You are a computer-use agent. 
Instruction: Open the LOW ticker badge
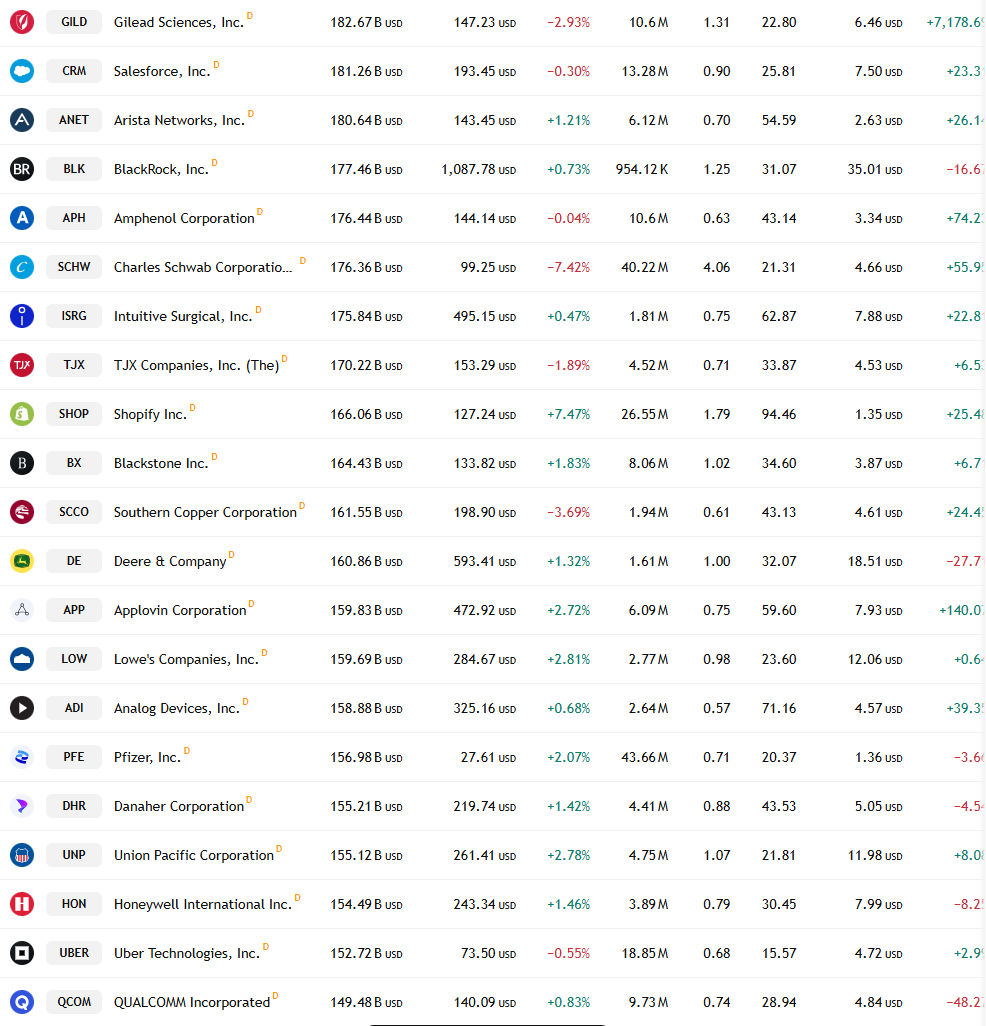pos(74,659)
